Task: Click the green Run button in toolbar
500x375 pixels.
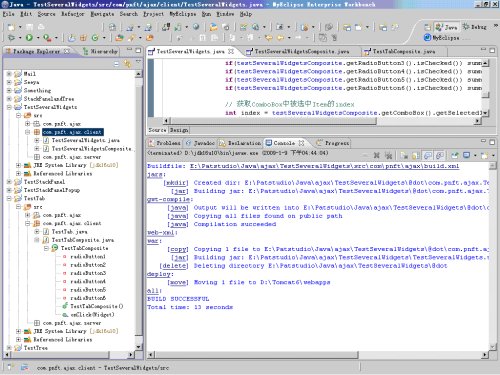Action: (x=29, y=38)
